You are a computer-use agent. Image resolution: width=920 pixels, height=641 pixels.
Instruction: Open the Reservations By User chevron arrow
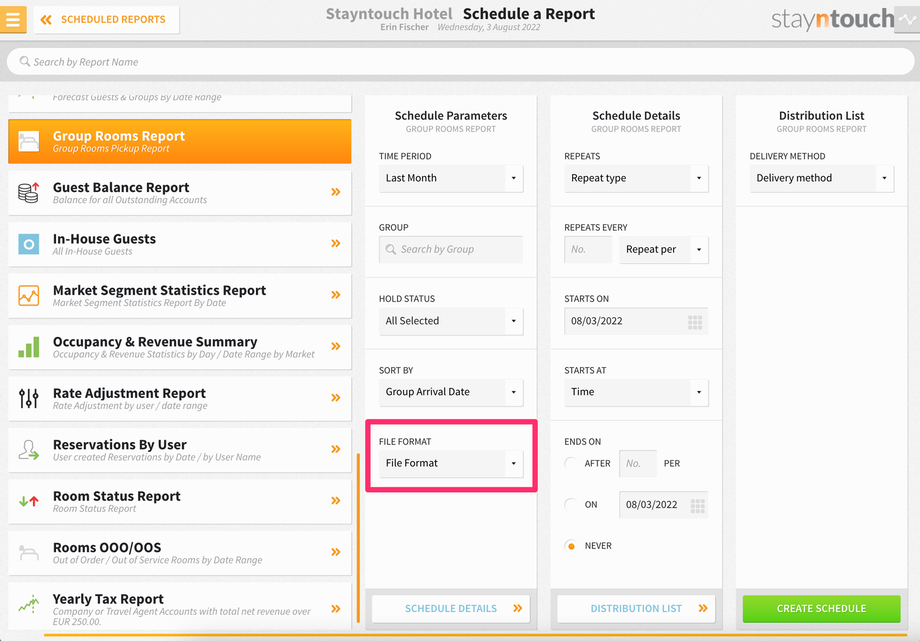point(336,449)
